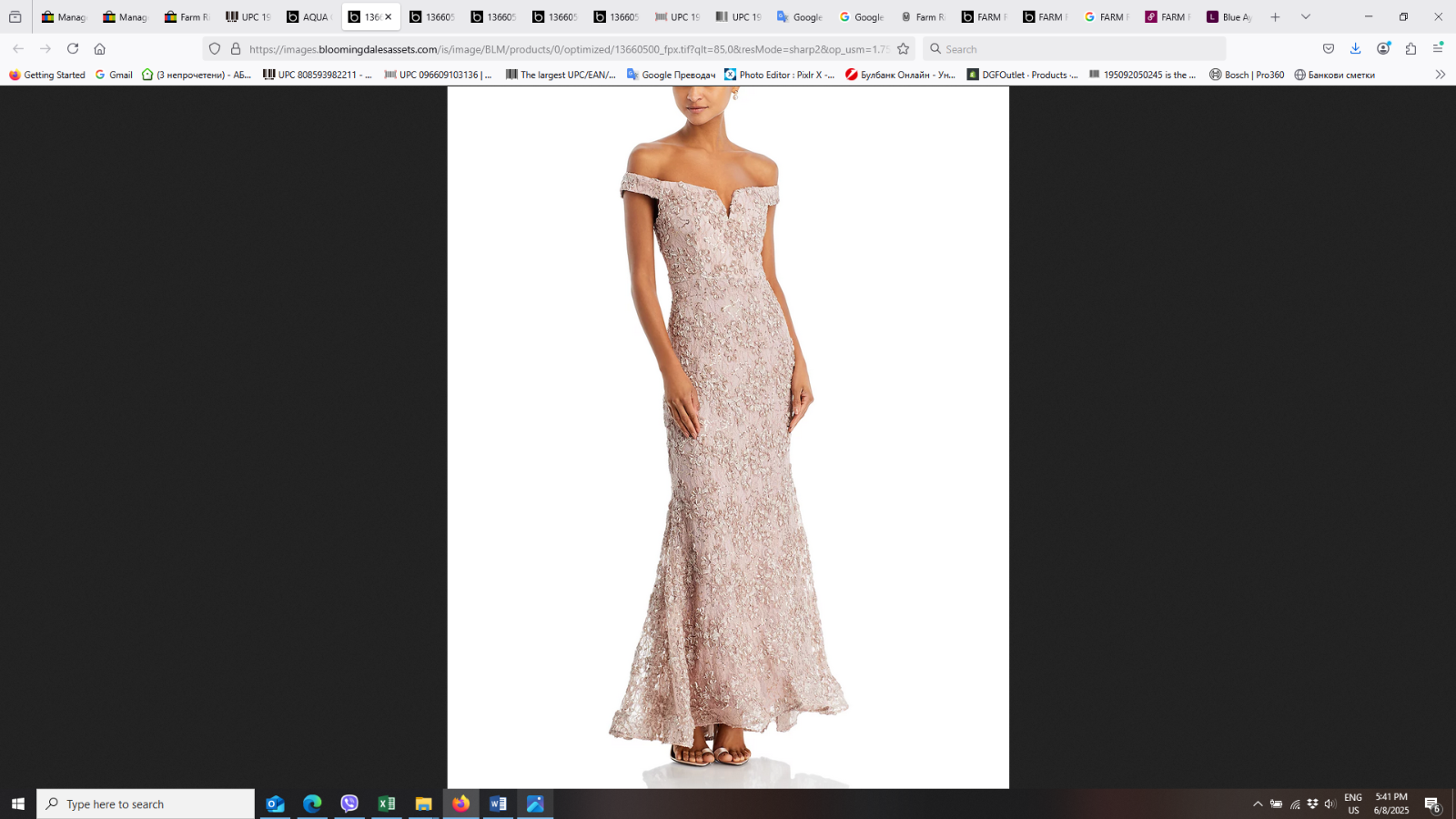Screen dimensions: 1456x819
Task: Expand the list all tabs dropdown
Action: point(1306,17)
